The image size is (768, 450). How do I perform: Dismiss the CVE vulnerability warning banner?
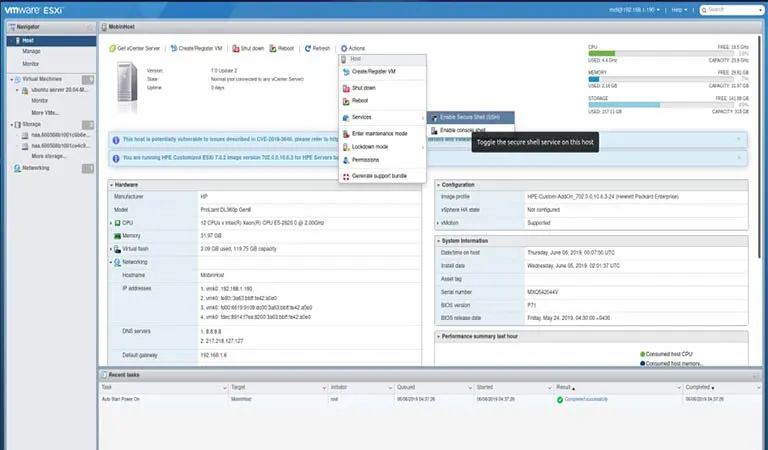tap(739, 140)
